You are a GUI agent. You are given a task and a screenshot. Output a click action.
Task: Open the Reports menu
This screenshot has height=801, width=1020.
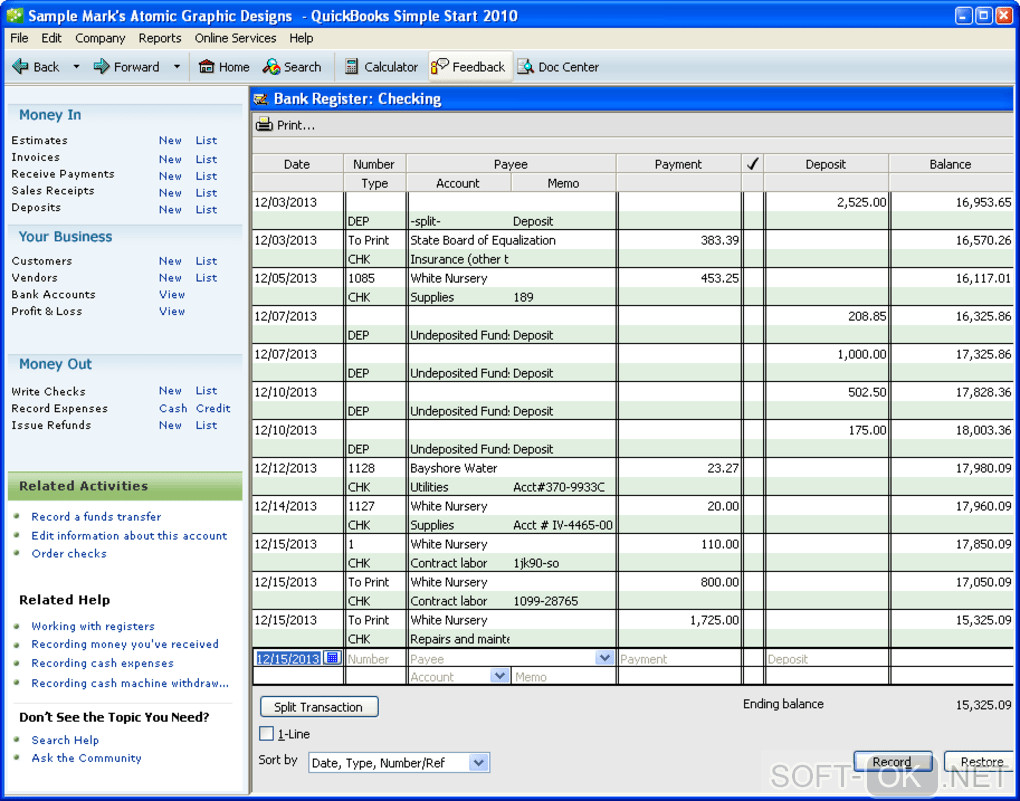point(160,38)
